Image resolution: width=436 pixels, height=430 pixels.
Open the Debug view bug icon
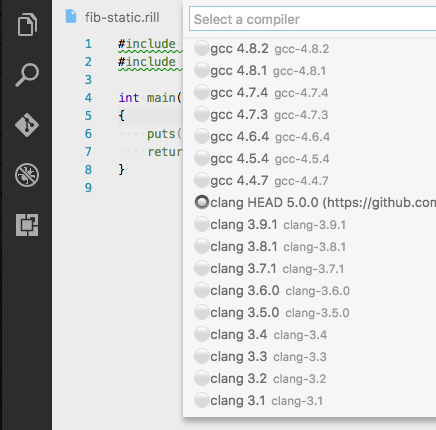tap(27, 175)
